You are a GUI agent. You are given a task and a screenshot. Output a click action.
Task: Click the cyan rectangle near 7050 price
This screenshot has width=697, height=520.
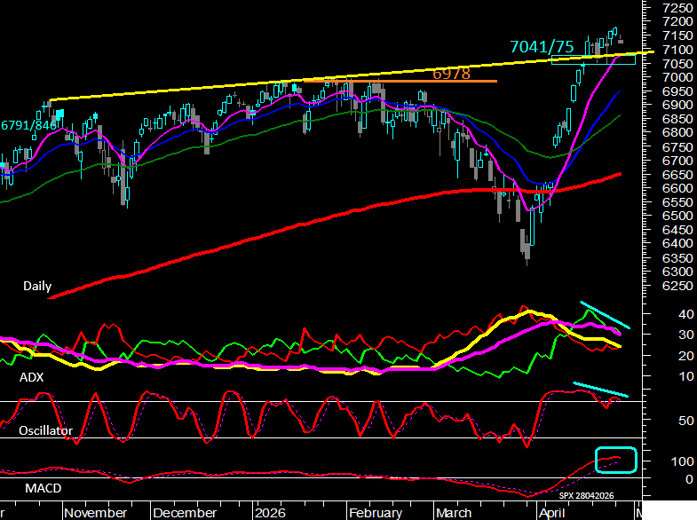[x=593, y=61]
